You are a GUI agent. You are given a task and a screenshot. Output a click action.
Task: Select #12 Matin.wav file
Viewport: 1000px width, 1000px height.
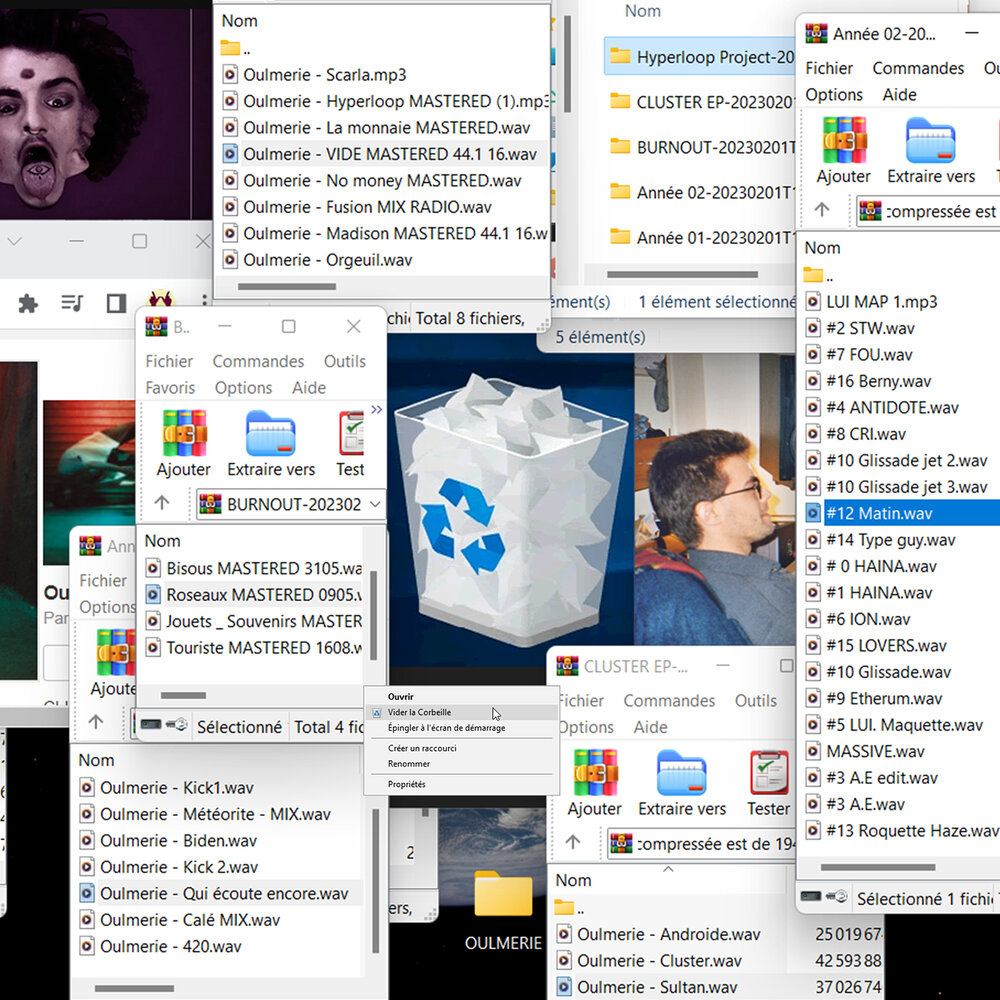(x=879, y=513)
